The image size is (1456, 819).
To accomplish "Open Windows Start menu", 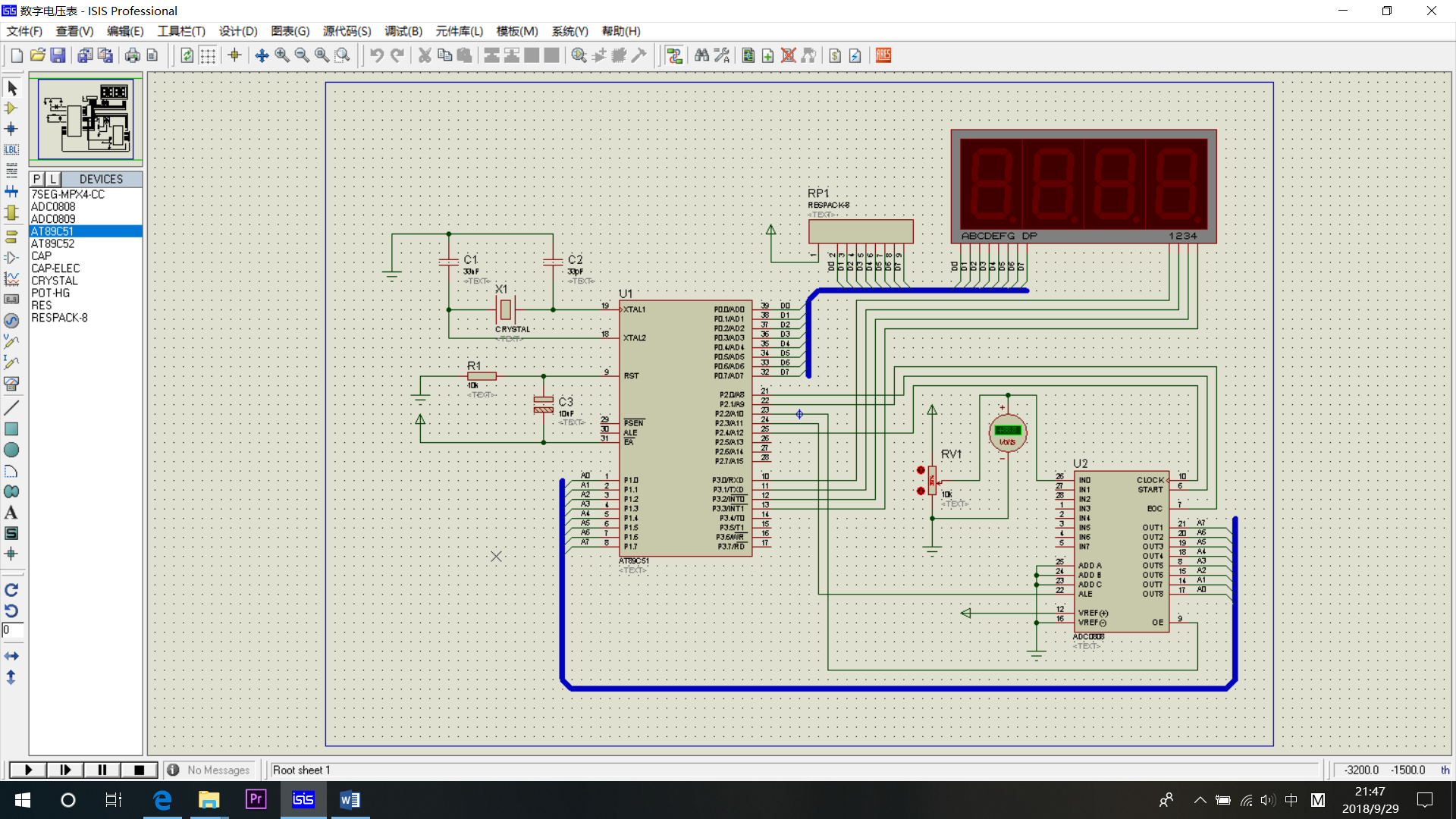I will [23, 800].
